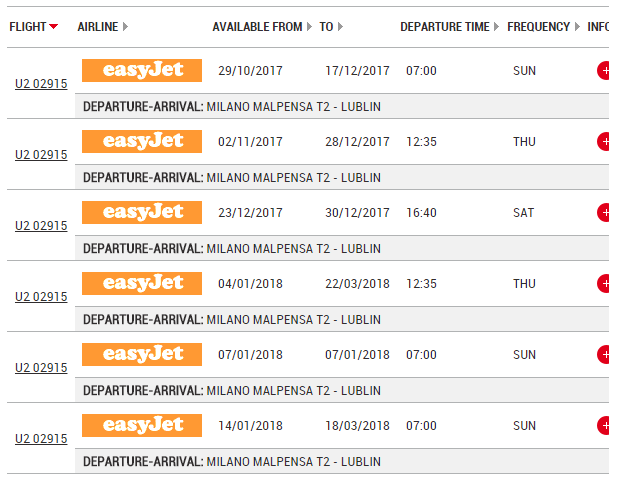The height and width of the screenshot is (478, 619).
Task: Click easyJet logo in the Saturday flight row
Action: coord(142,212)
